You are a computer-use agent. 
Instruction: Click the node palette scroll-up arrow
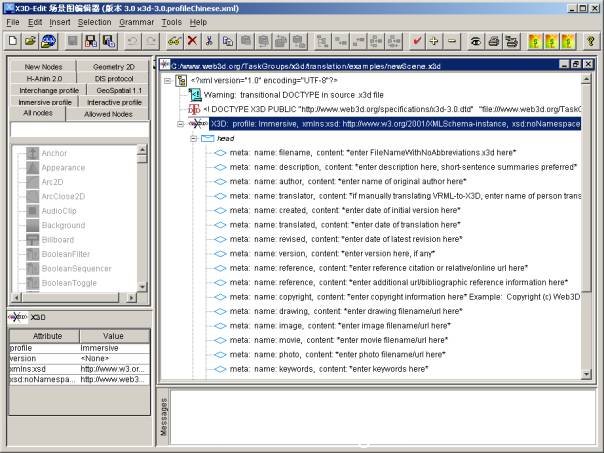point(142,150)
